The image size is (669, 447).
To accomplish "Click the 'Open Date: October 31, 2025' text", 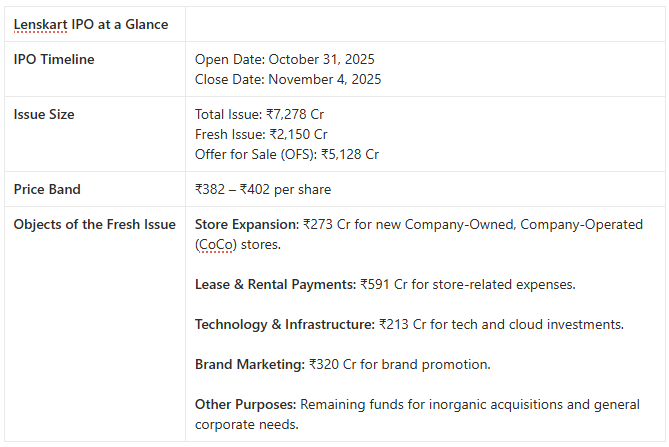I will (x=285, y=60).
